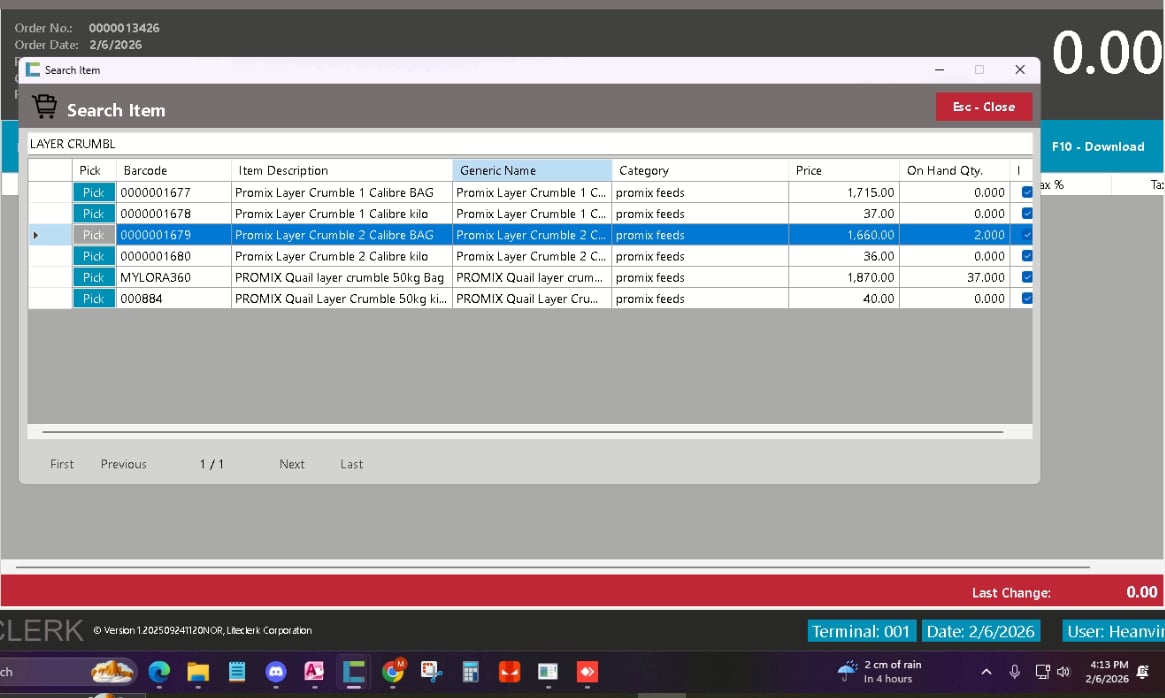
Task: Uncheck the checkbox for Promix Layer Crumble 1 Calibre BAG
Action: (x=1027, y=193)
